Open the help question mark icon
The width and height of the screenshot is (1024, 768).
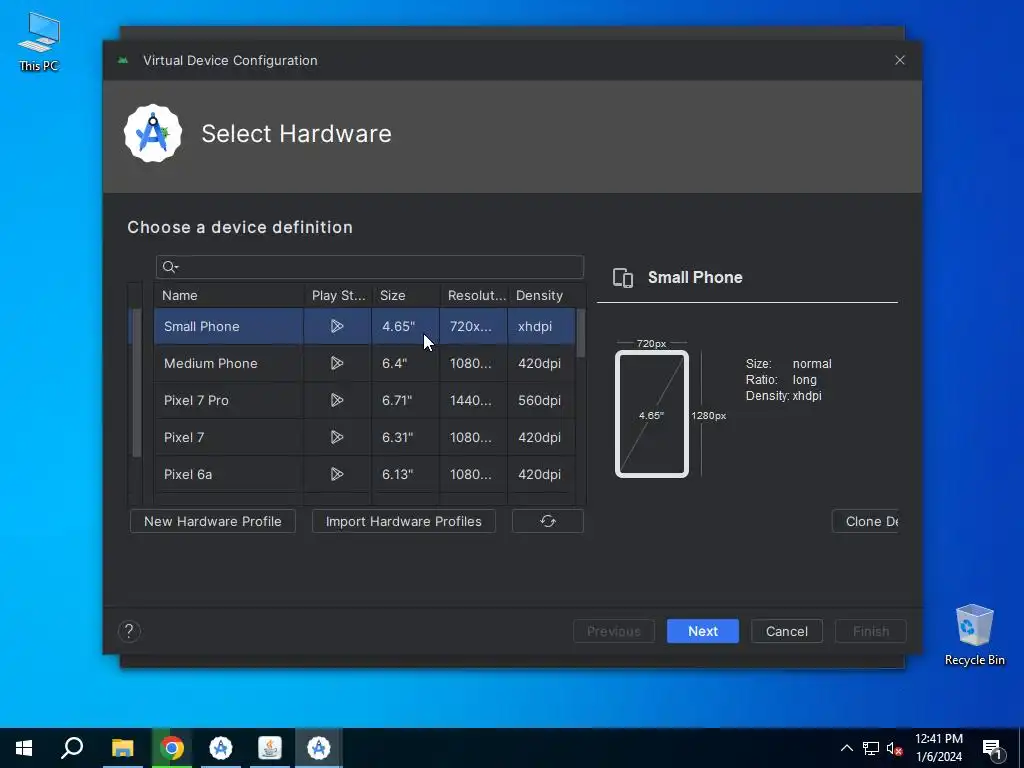(x=129, y=631)
